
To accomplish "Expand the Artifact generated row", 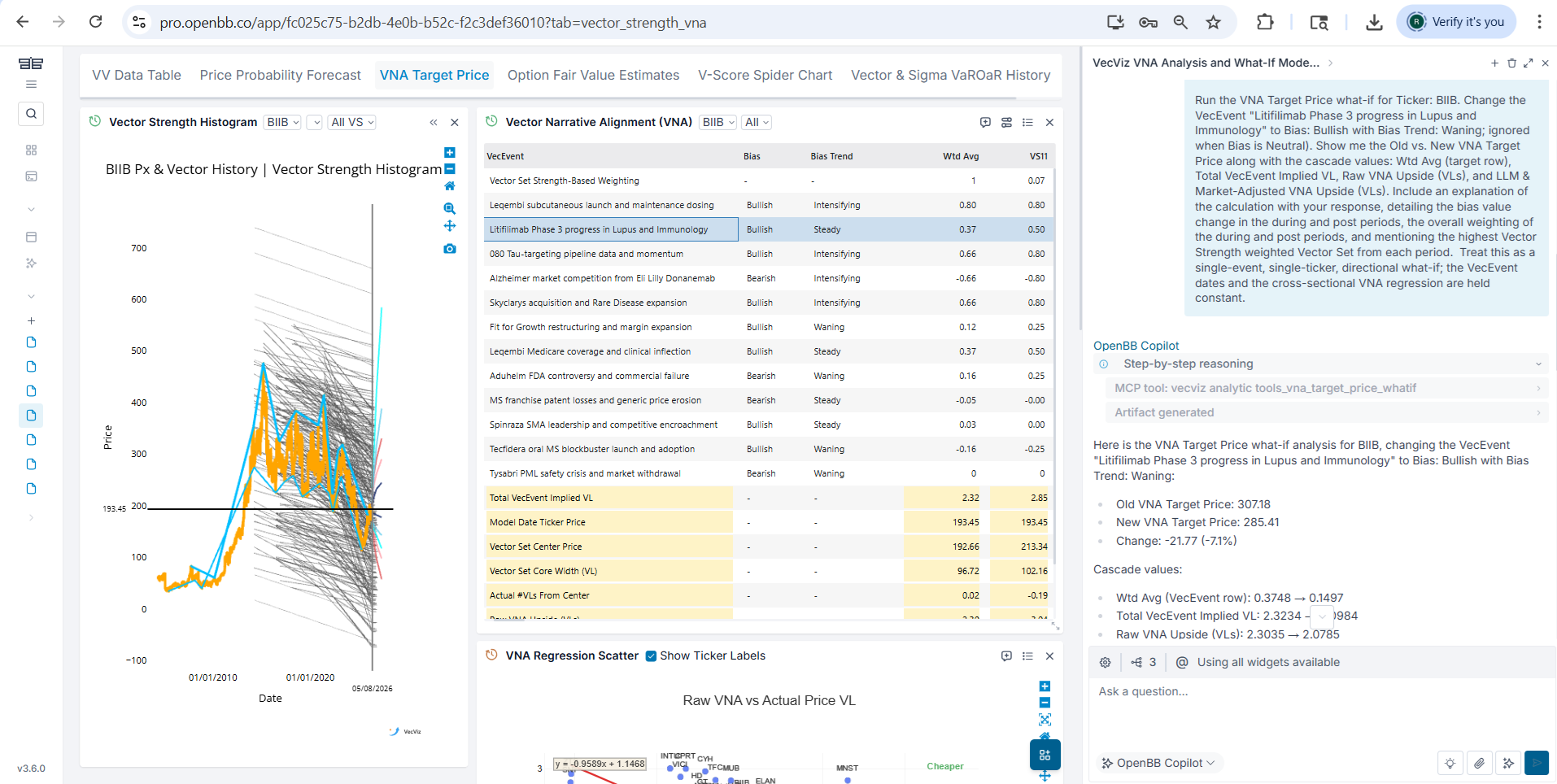I will 1326,412.
